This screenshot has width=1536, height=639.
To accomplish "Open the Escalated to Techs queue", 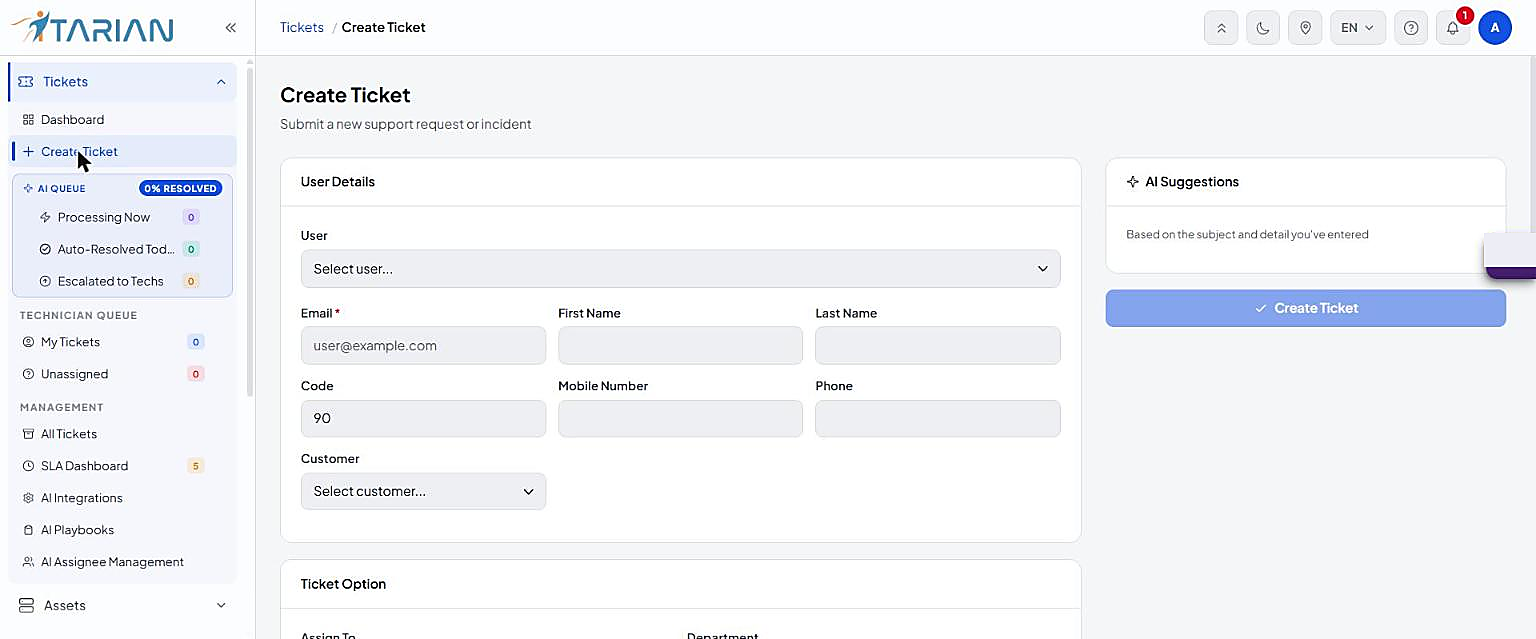I will 122,281.
